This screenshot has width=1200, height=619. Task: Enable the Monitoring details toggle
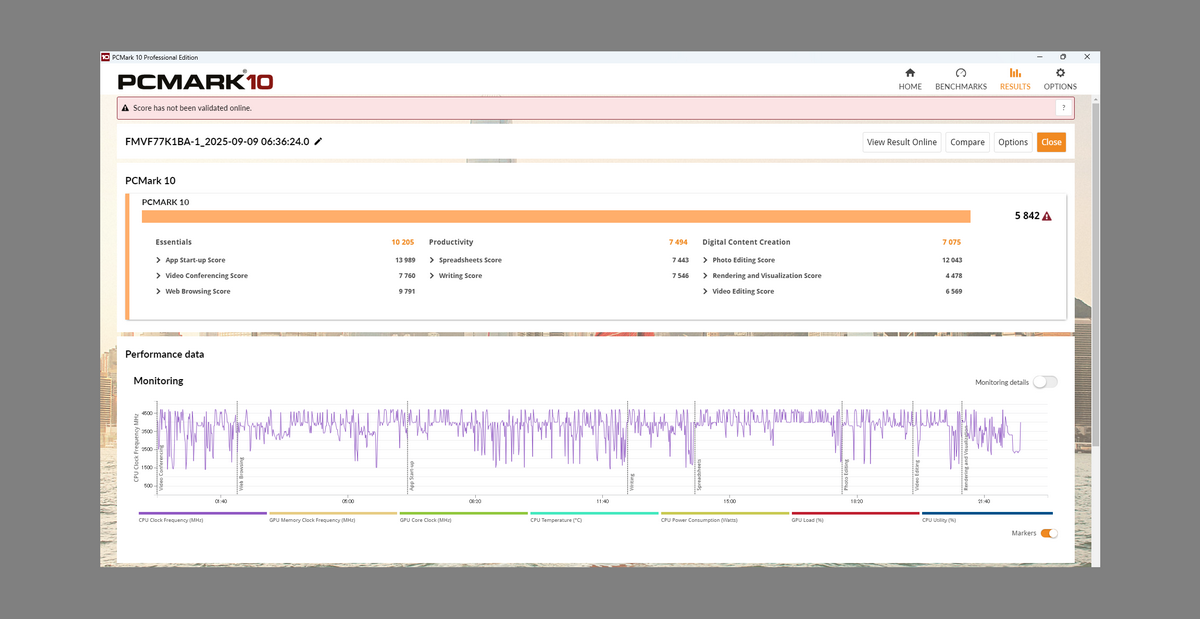pos(1045,382)
